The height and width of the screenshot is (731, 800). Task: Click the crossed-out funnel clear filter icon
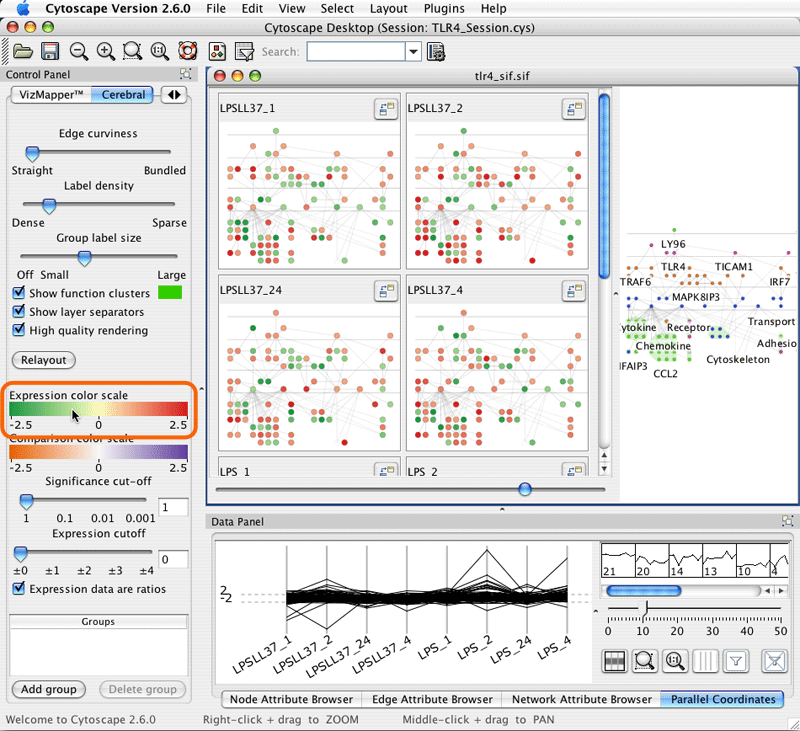[x=774, y=661]
